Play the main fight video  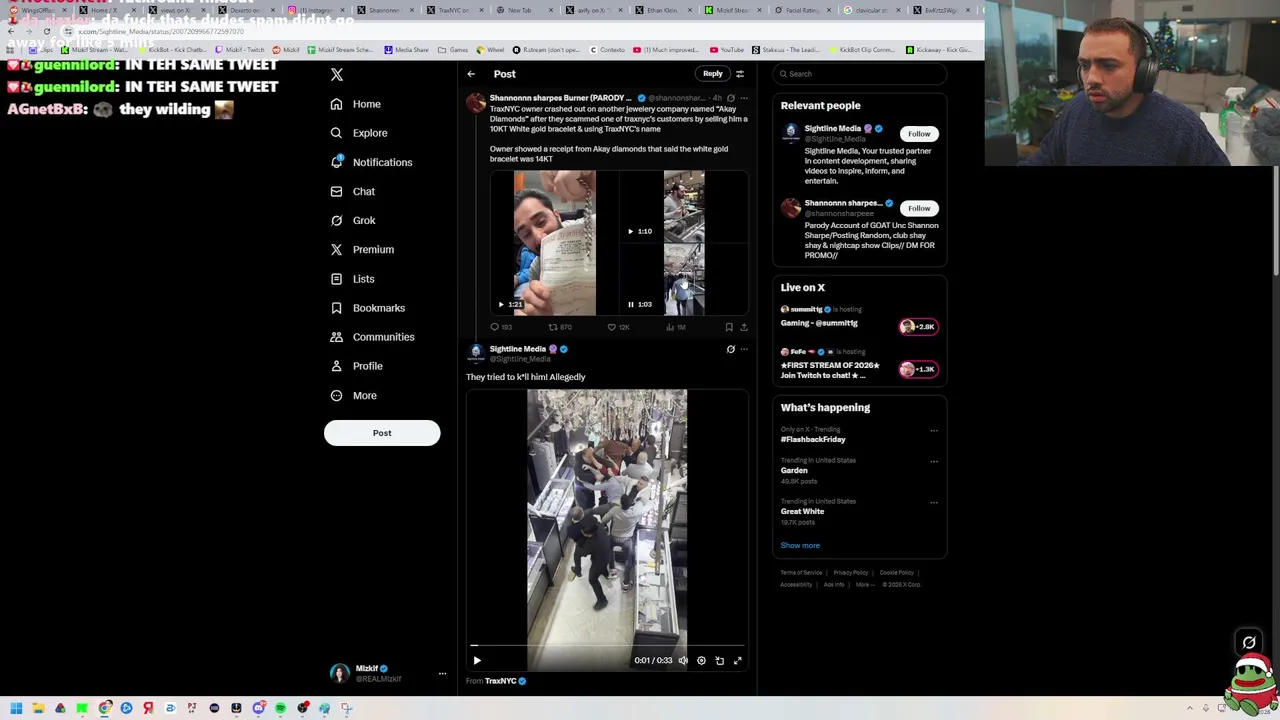(x=477, y=660)
